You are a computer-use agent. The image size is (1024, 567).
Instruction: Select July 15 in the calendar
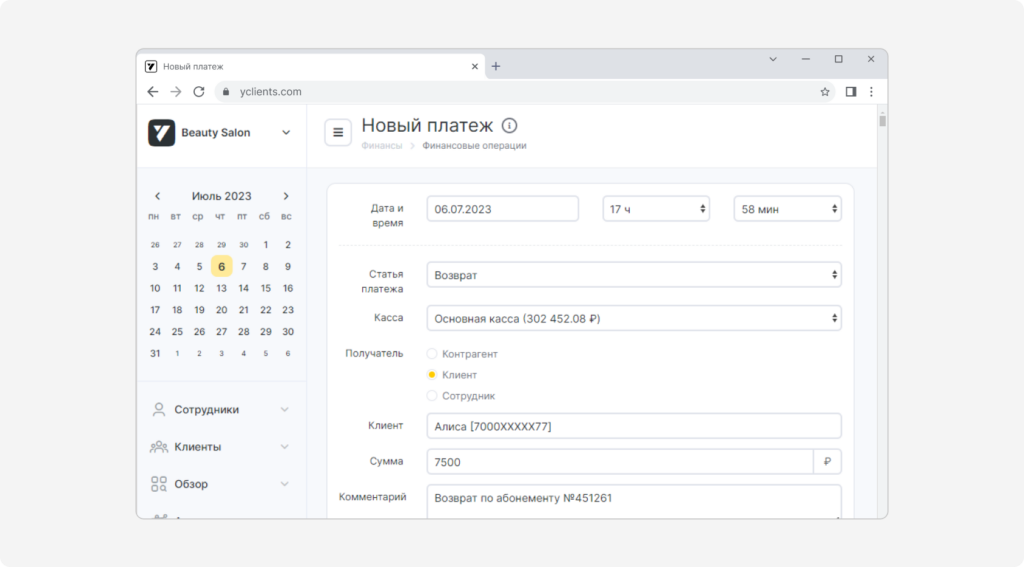(266, 288)
